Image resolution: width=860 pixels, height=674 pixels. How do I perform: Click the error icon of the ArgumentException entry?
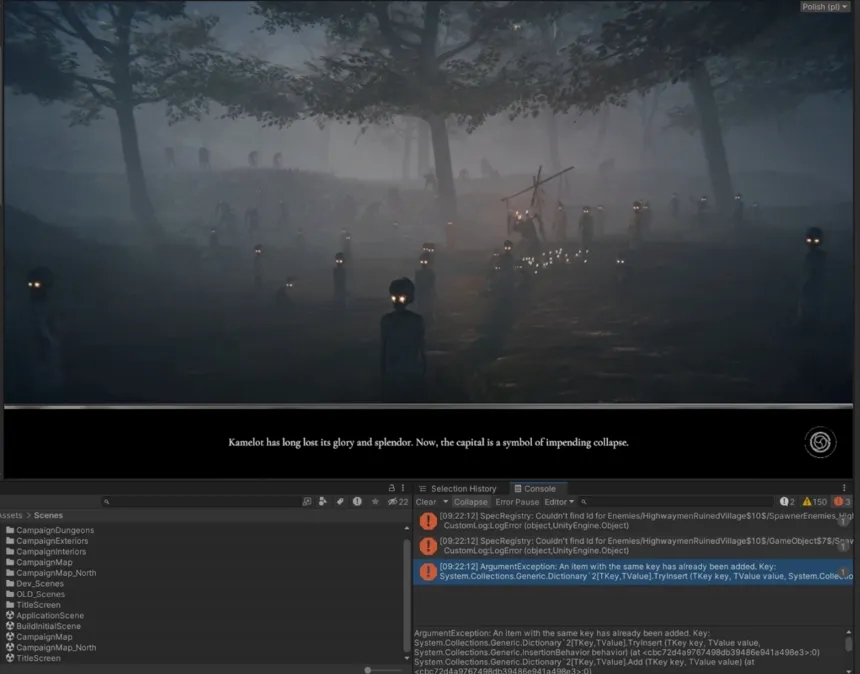point(428,571)
